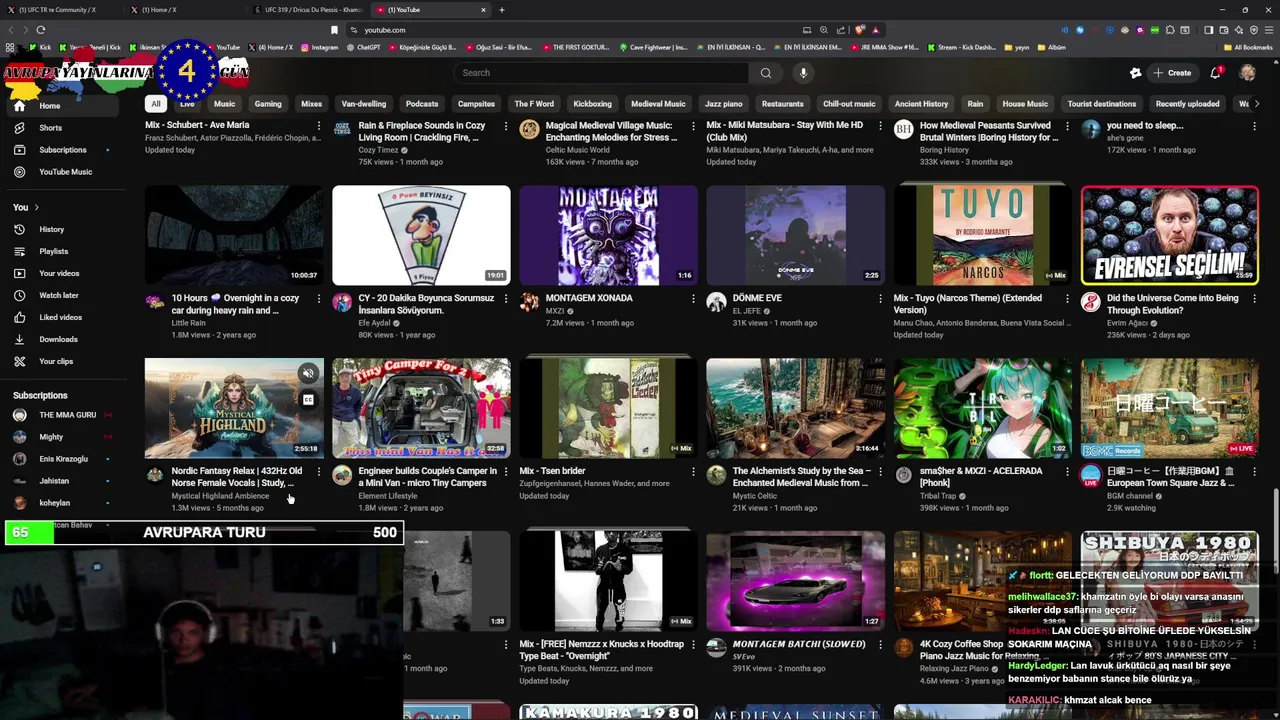Image resolution: width=1280 pixels, height=720 pixels.
Task: Select the Music filter chip
Action: click(x=225, y=104)
